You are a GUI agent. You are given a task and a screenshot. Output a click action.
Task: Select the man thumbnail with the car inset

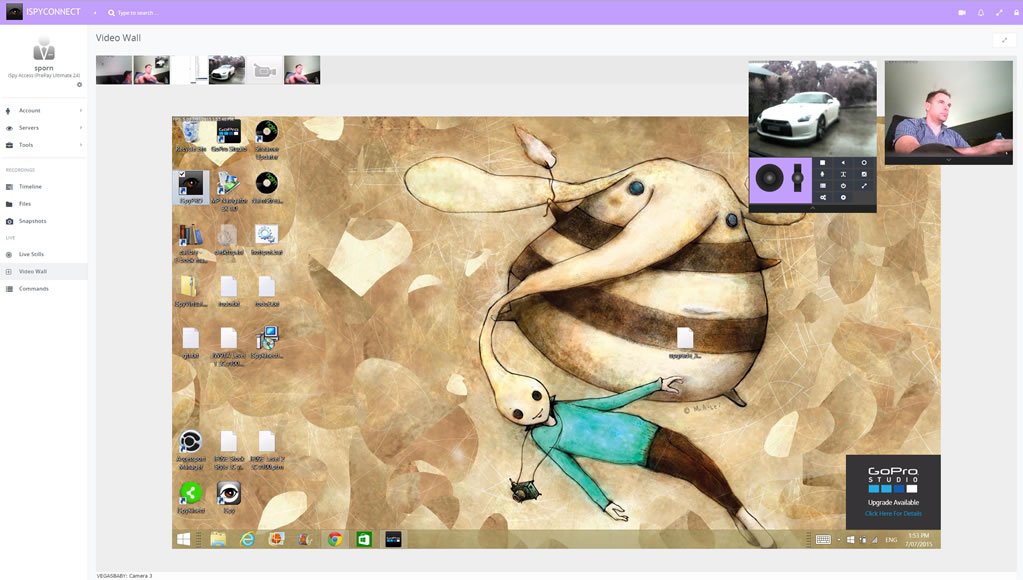pos(151,70)
